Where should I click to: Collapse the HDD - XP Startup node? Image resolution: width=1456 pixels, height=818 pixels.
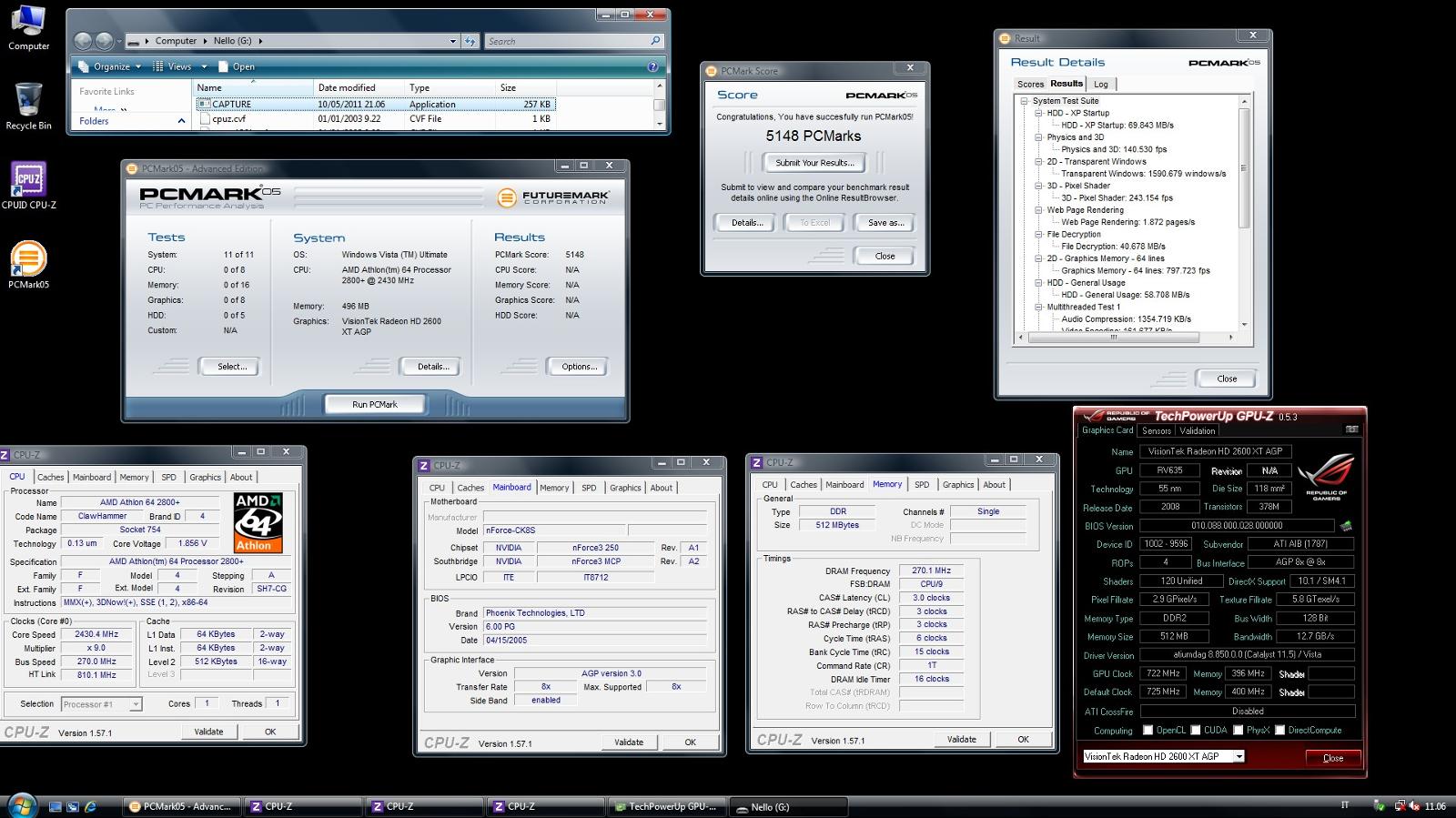point(1038,113)
